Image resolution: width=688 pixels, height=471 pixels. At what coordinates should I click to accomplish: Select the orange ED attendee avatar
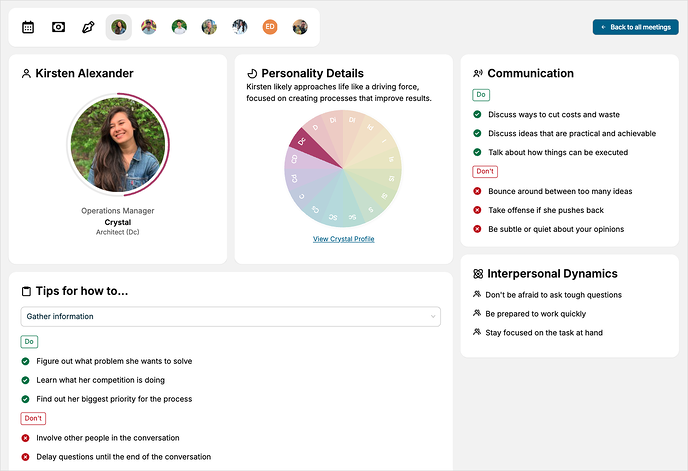point(270,27)
